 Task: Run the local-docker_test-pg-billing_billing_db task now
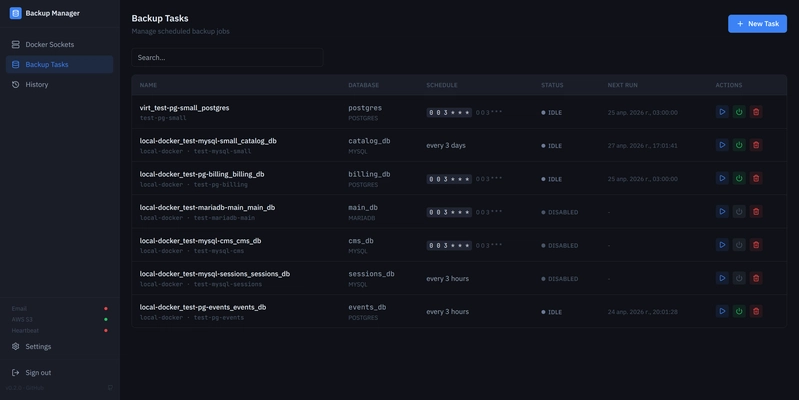coord(722,178)
